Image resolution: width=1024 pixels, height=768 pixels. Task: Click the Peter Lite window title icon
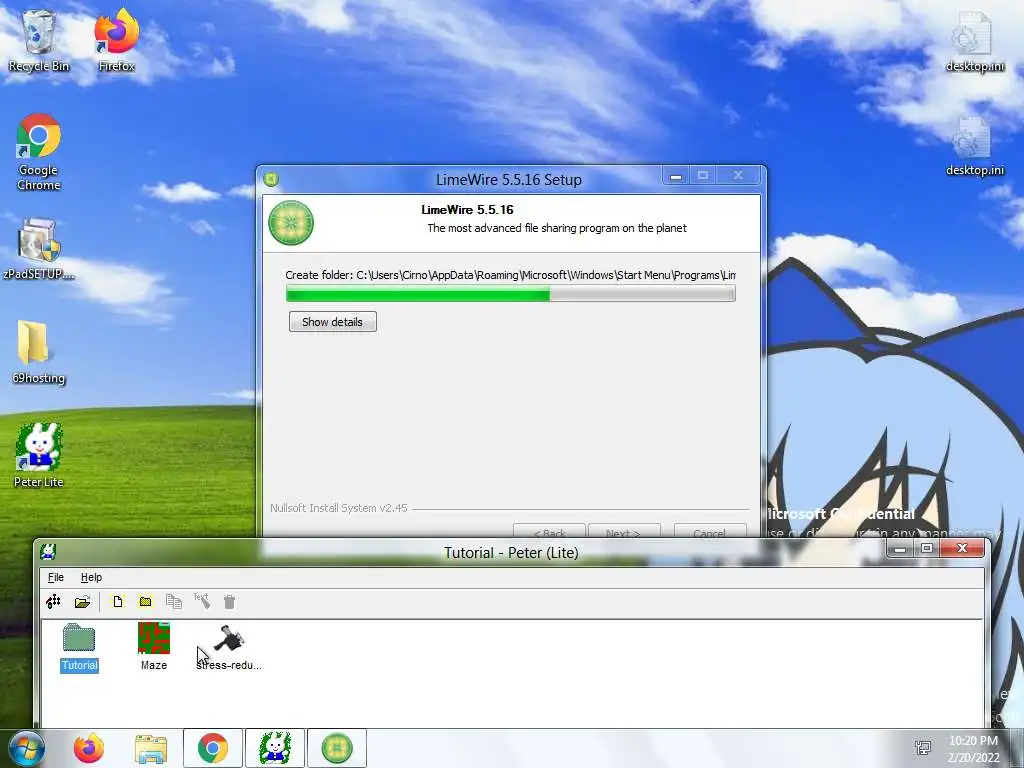(x=48, y=552)
